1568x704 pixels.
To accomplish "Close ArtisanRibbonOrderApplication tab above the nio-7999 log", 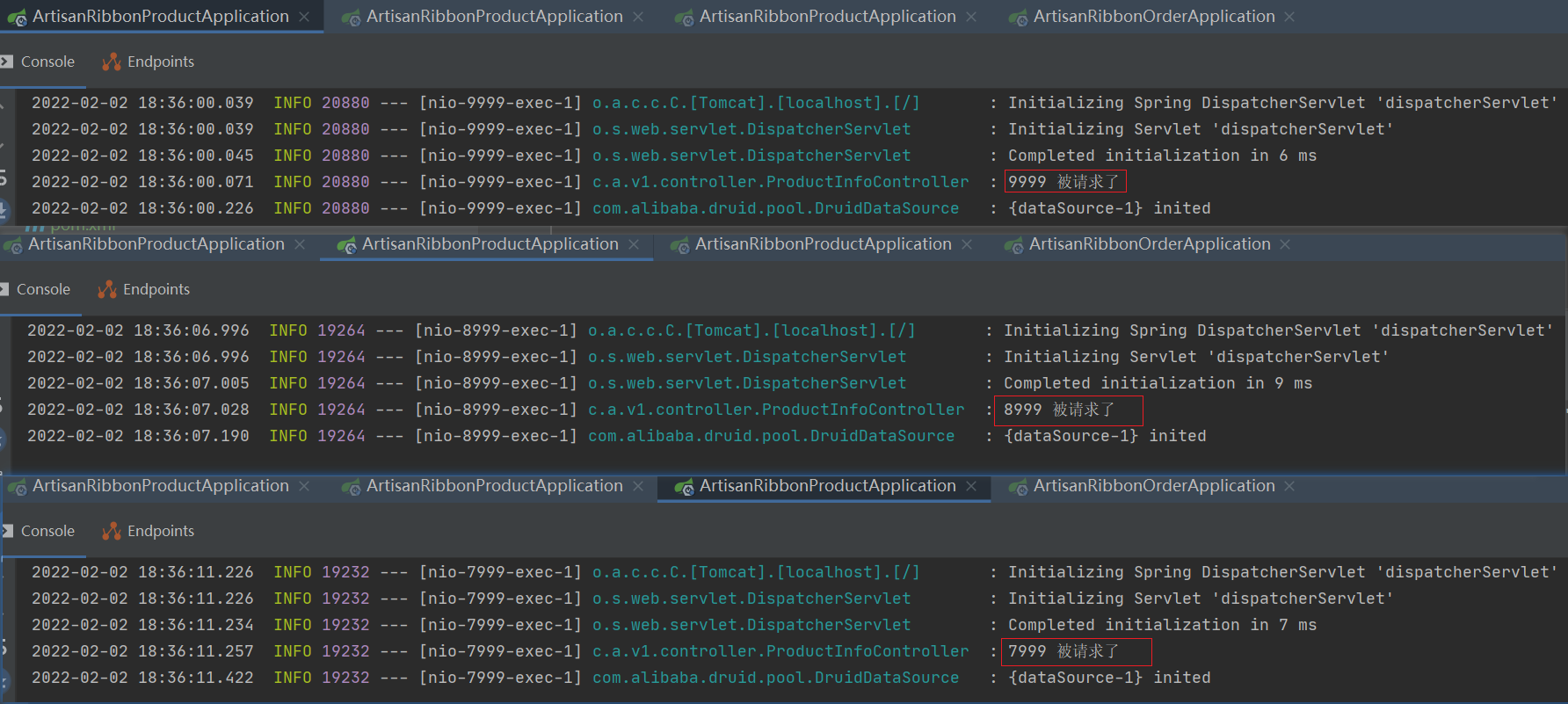I will [1289, 486].
